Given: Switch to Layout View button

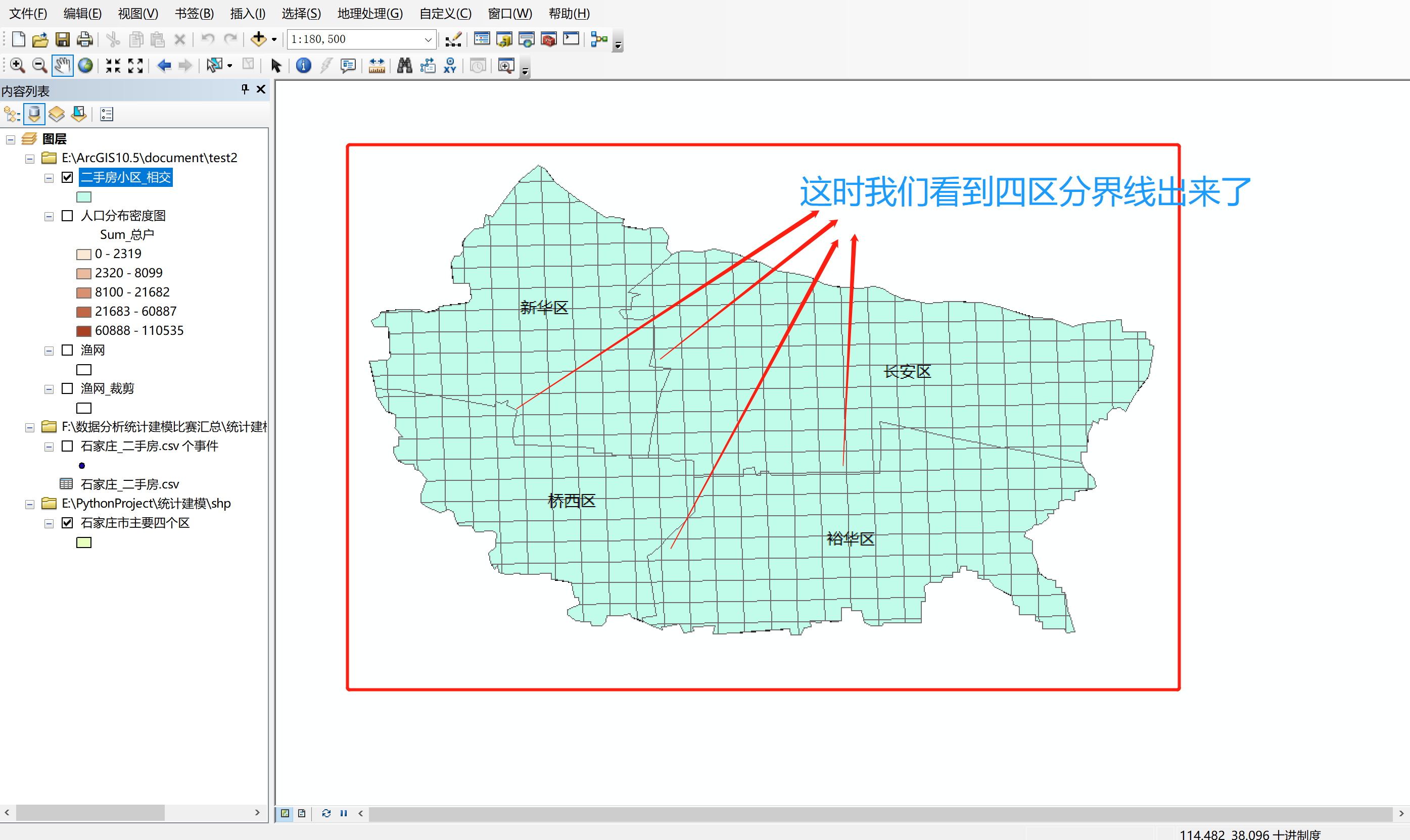Looking at the screenshot, I should [302, 813].
